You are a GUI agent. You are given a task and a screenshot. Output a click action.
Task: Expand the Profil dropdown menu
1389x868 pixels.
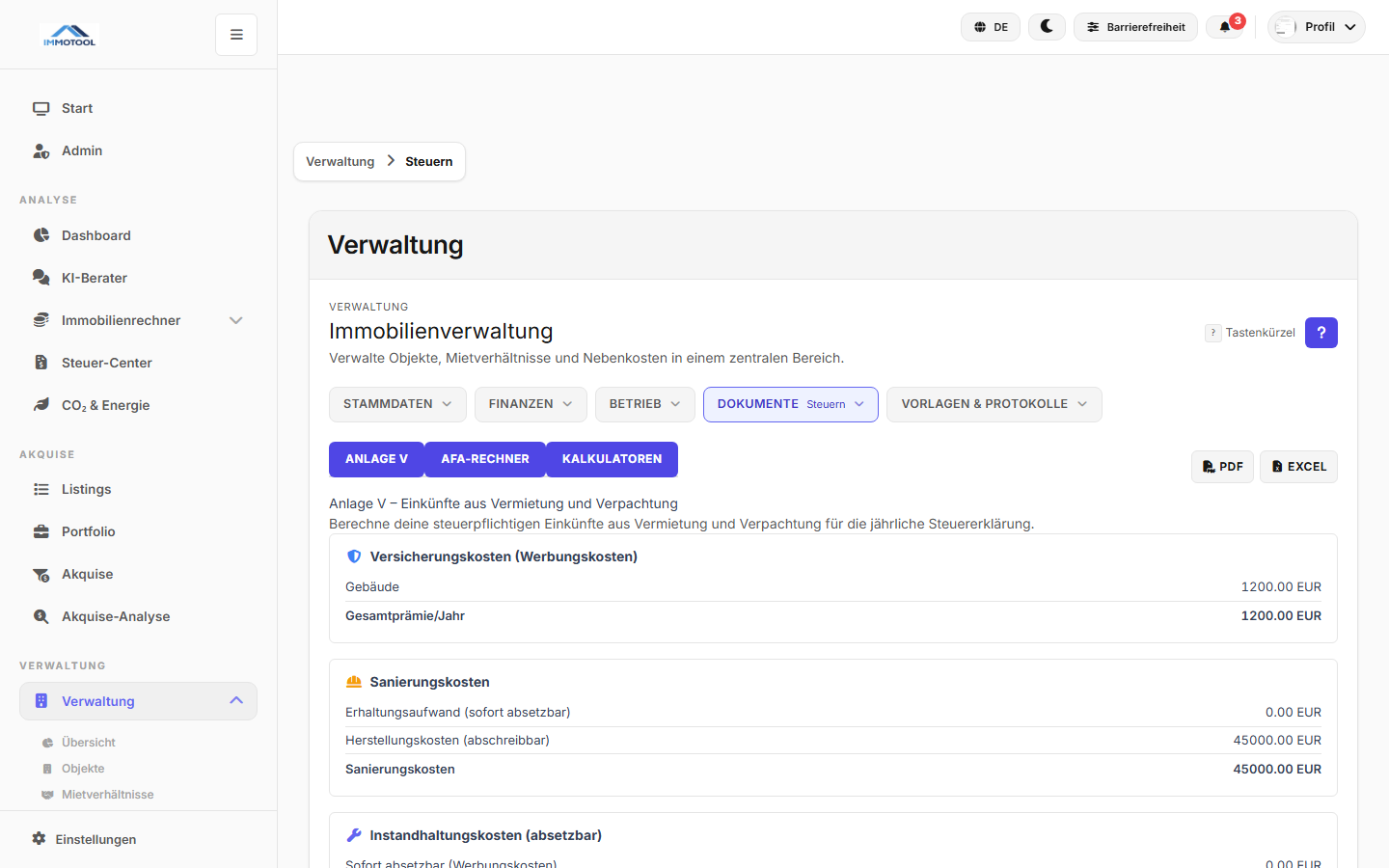[1317, 27]
